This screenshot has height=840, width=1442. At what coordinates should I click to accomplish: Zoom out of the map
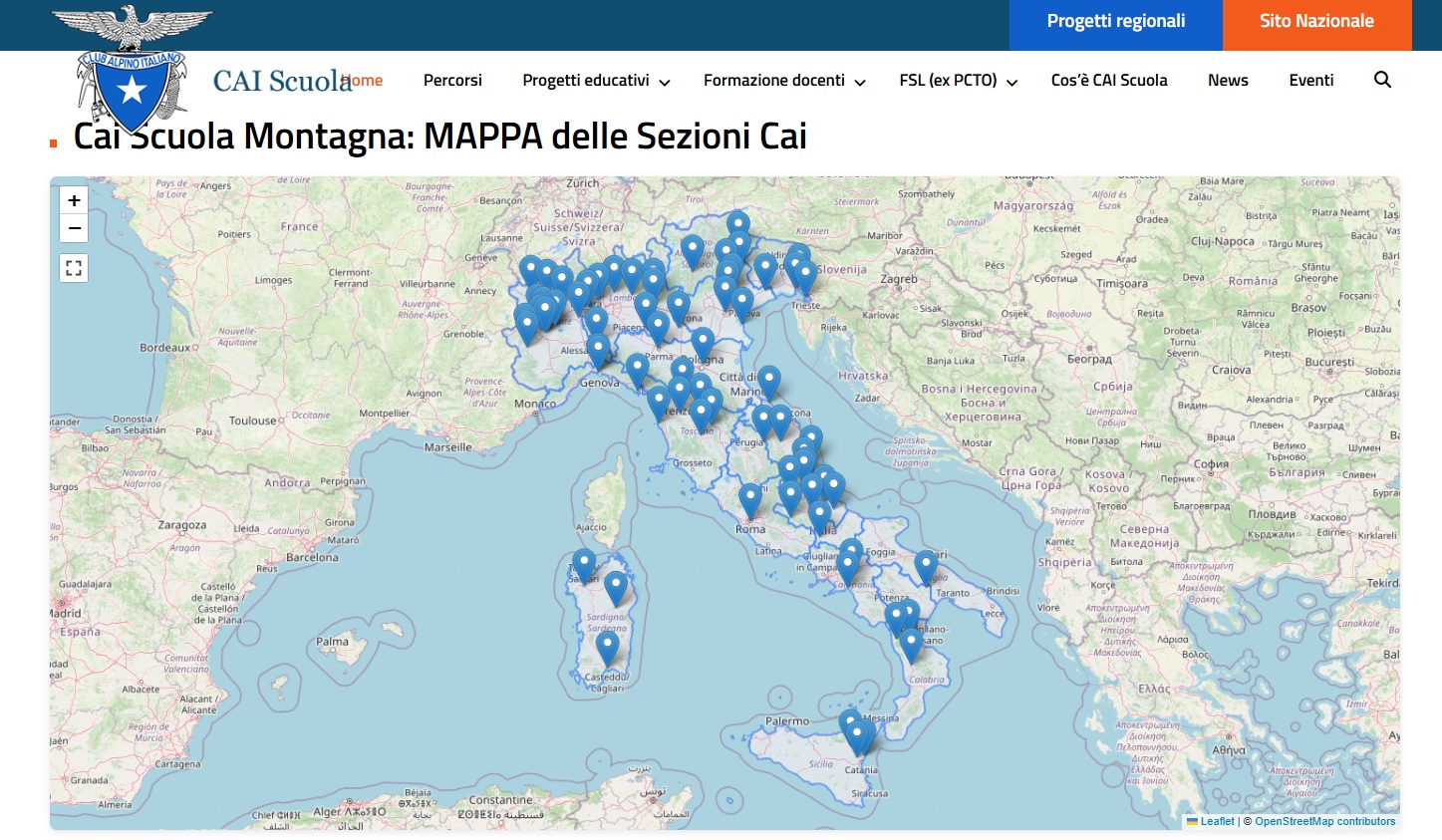(x=74, y=228)
